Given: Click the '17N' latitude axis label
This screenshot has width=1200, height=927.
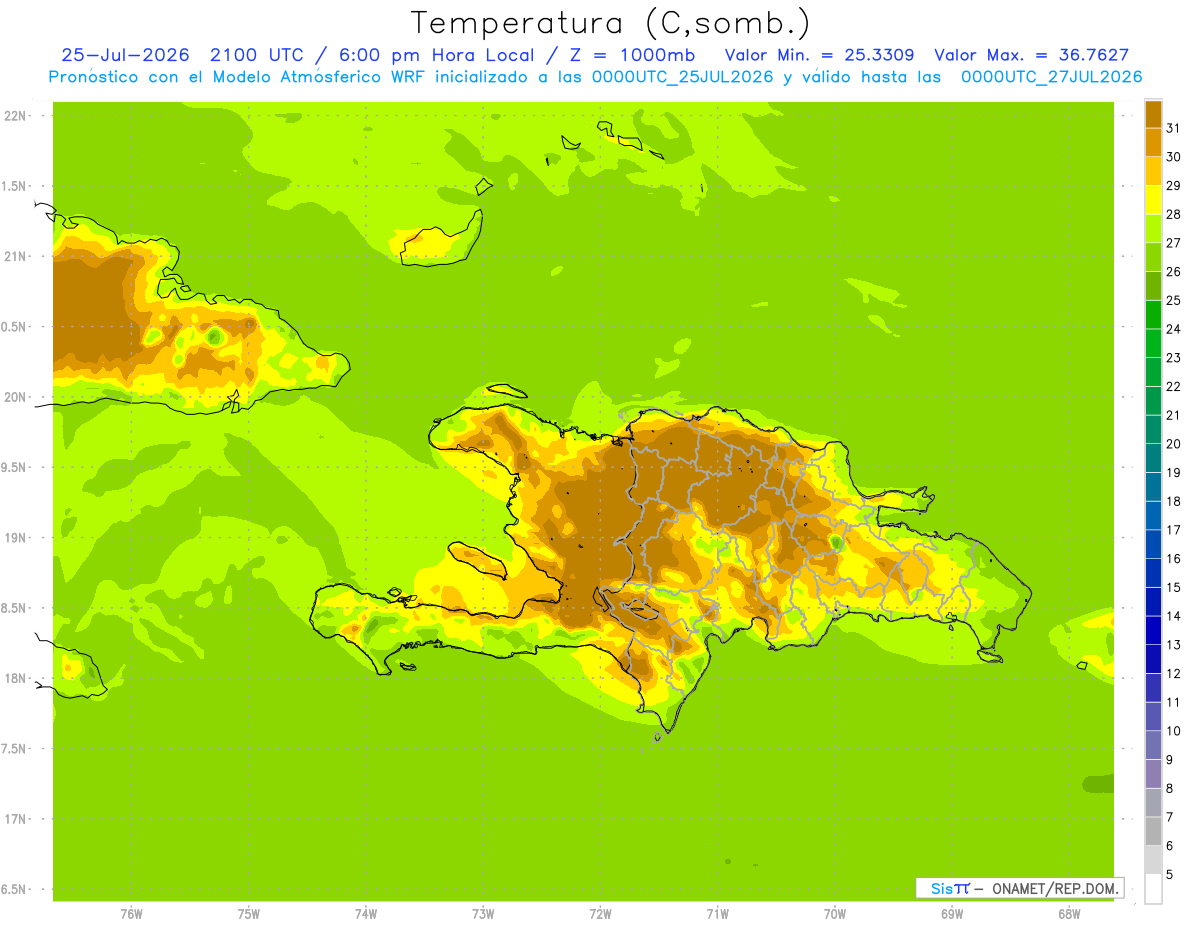Looking at the screenshot, I should click(15, 819).
